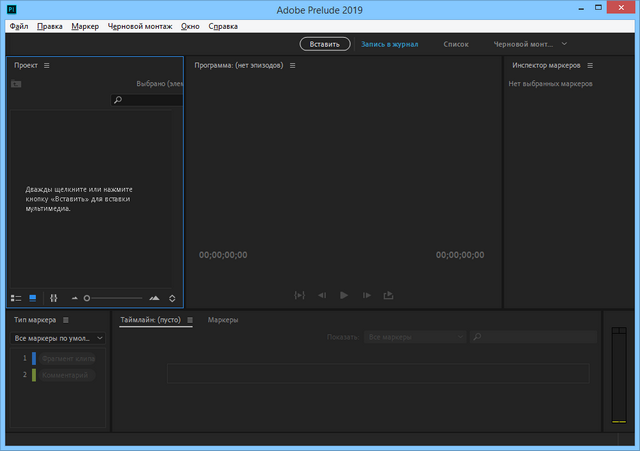
Task: Open the Проект panel menu icon
Action: click(46, 65)
